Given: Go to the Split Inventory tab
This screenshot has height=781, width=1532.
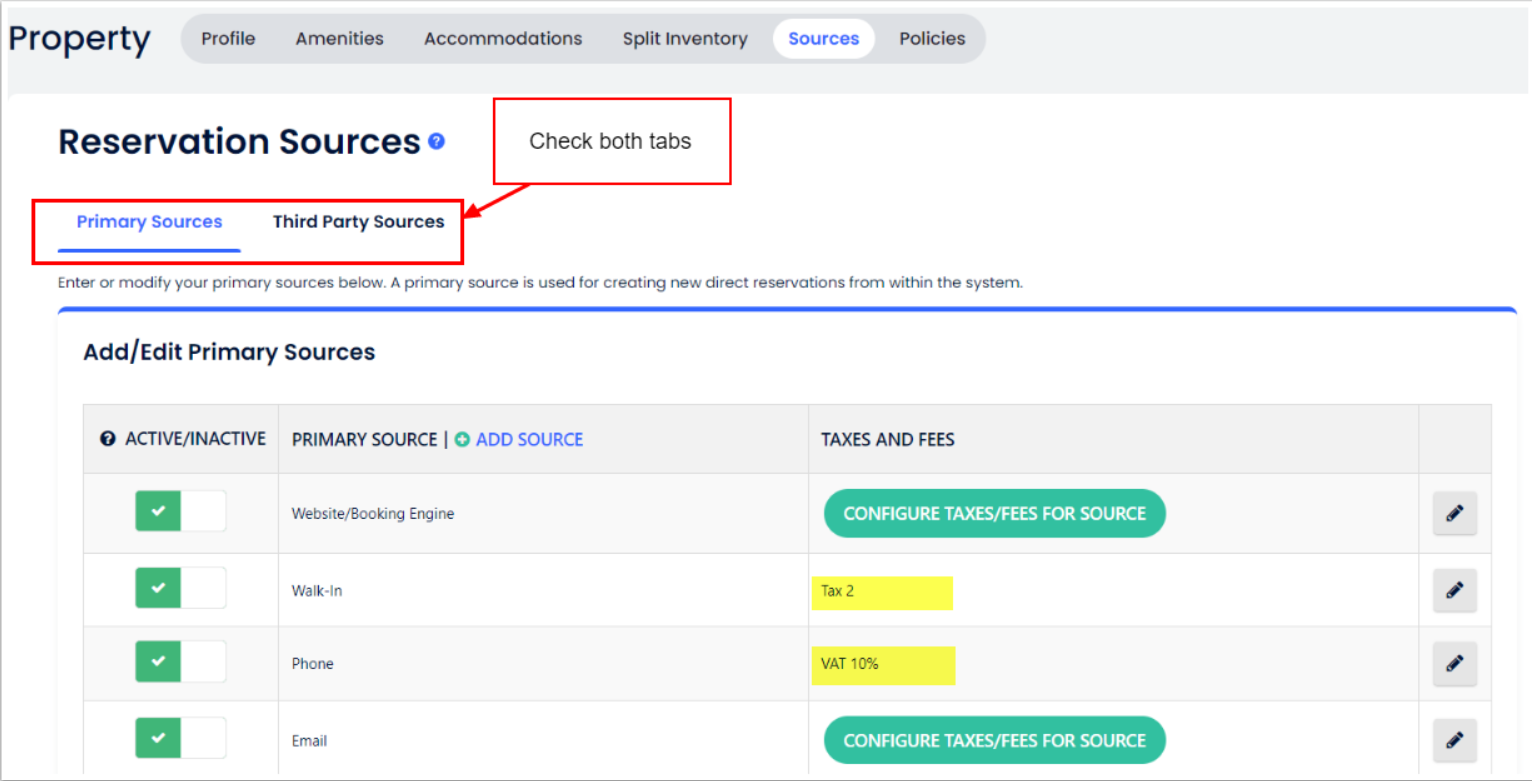Looking at the screenshot, I should [684, 39].
